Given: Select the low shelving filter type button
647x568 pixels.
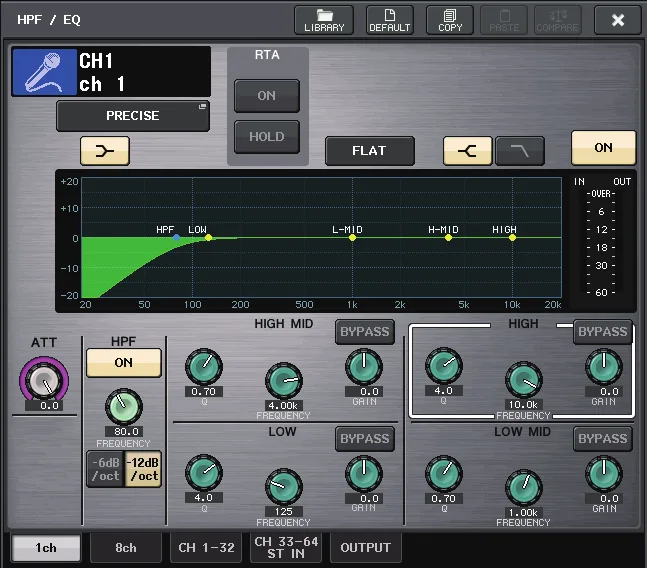Looking at the screenshot, I should (x=105, y=151).
